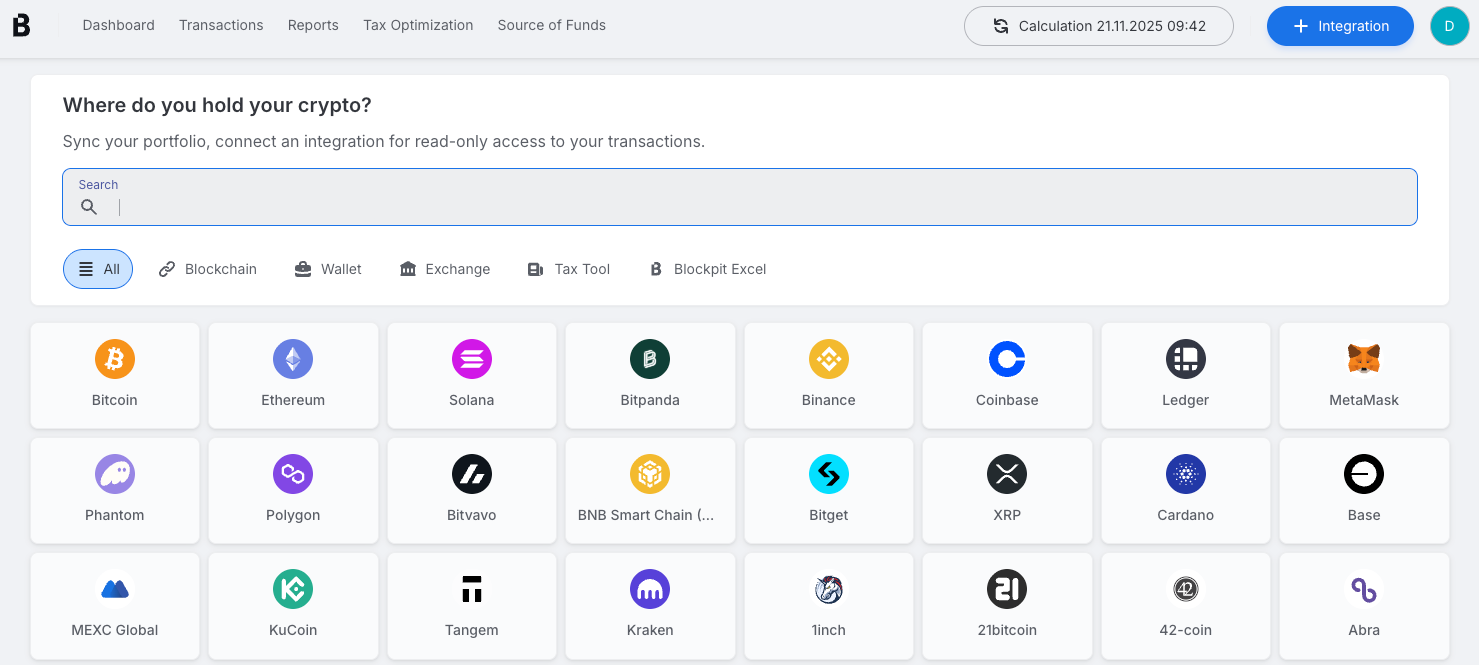
Task: Choose the BNB Smart Chain icon
Action: point(650,474)
